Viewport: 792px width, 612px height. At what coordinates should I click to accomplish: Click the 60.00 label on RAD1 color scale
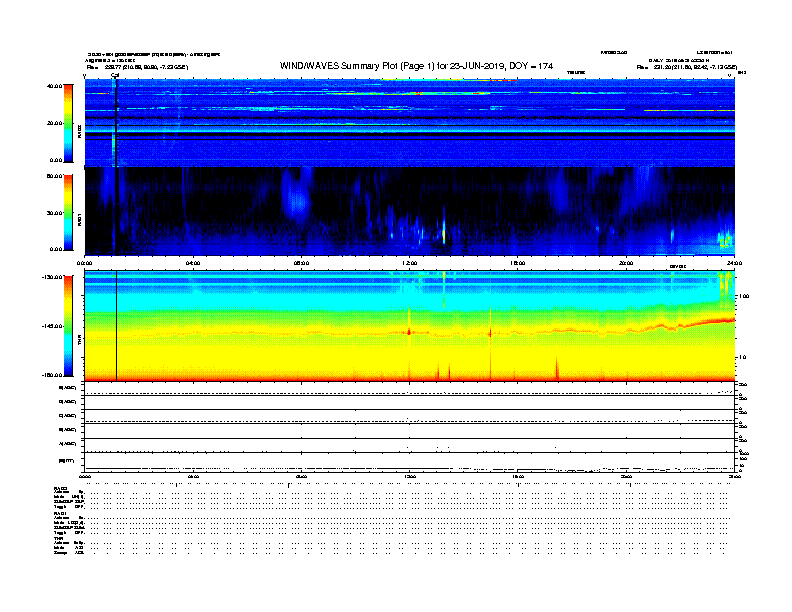(54, 176)
